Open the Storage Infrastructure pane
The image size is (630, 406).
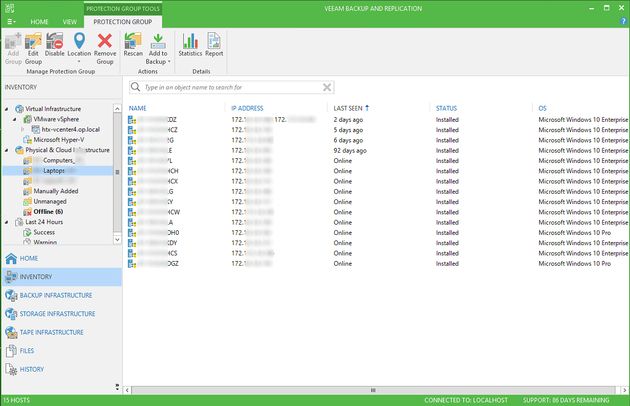[61, 314]
